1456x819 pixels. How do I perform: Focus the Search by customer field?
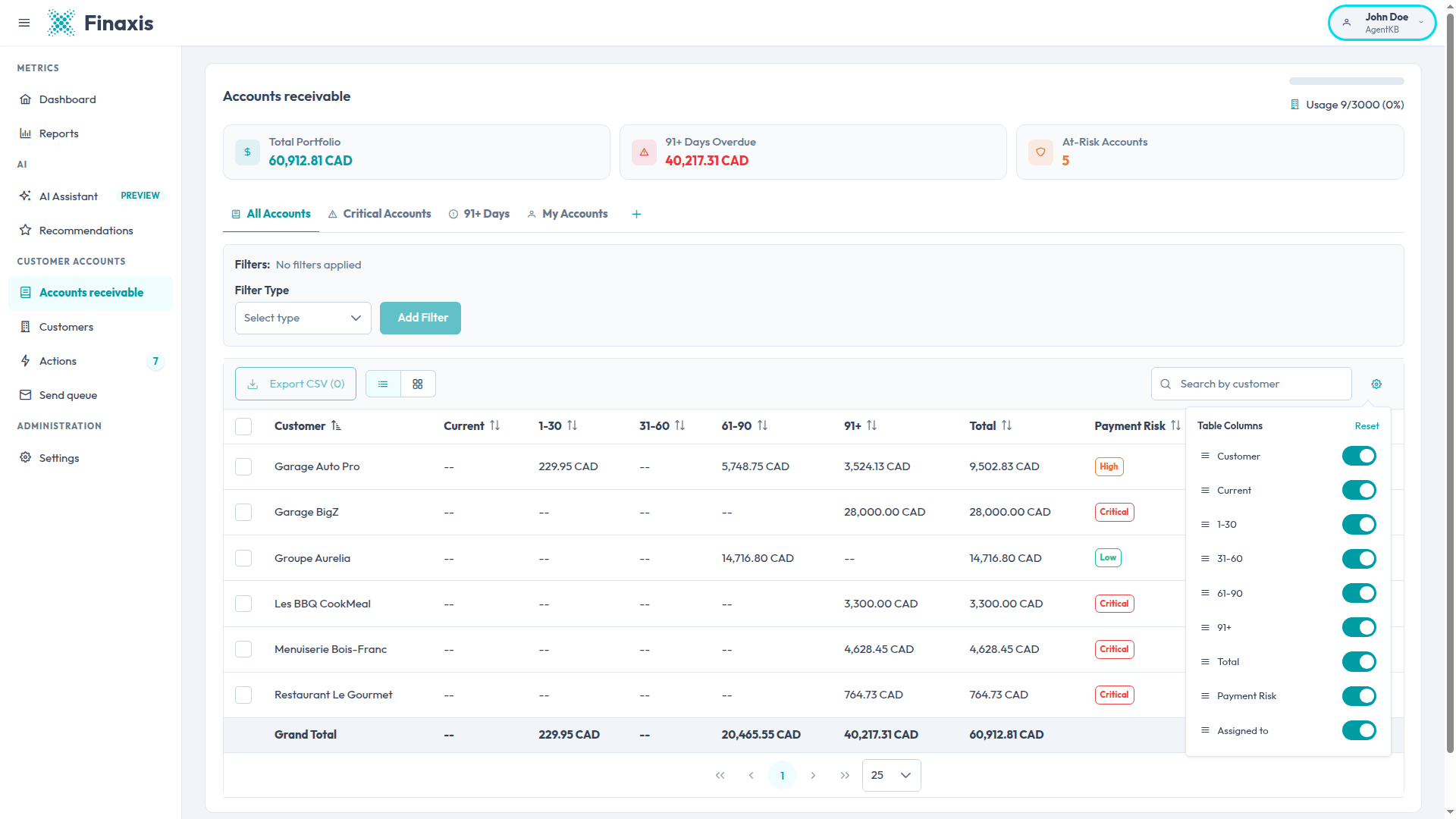1251,384
